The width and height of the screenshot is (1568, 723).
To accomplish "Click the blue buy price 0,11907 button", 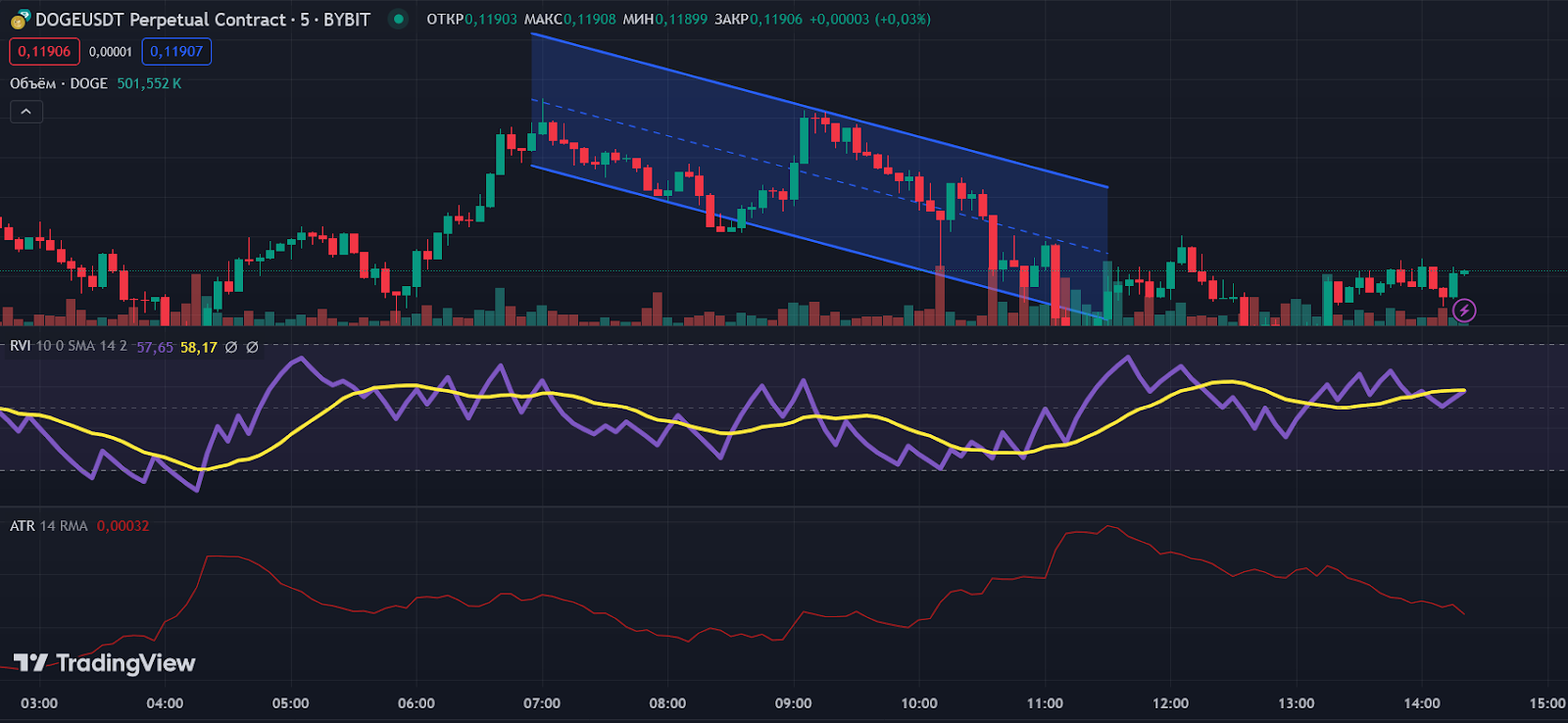I will pos(176,52).
